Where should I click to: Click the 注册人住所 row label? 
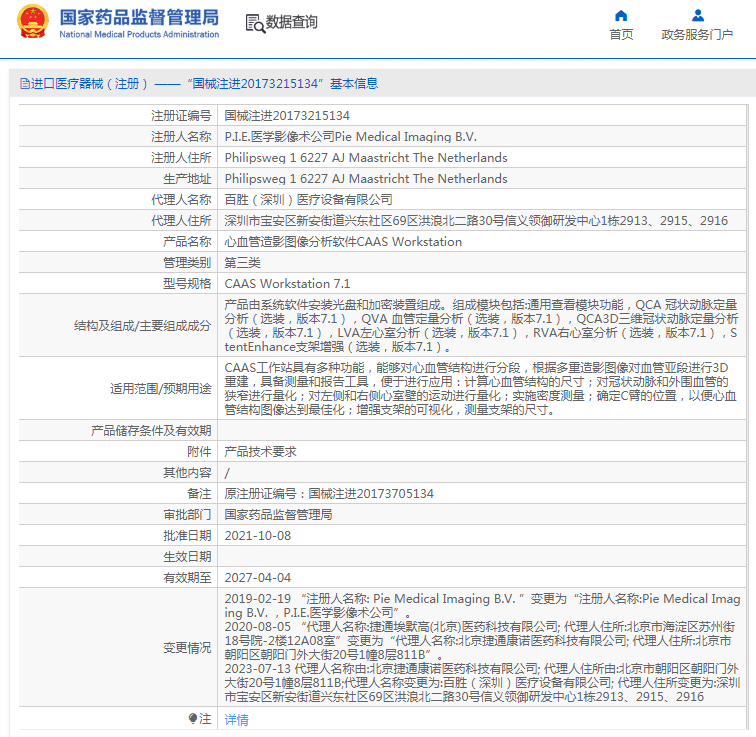pyautogui.click(x=181, y=158)
